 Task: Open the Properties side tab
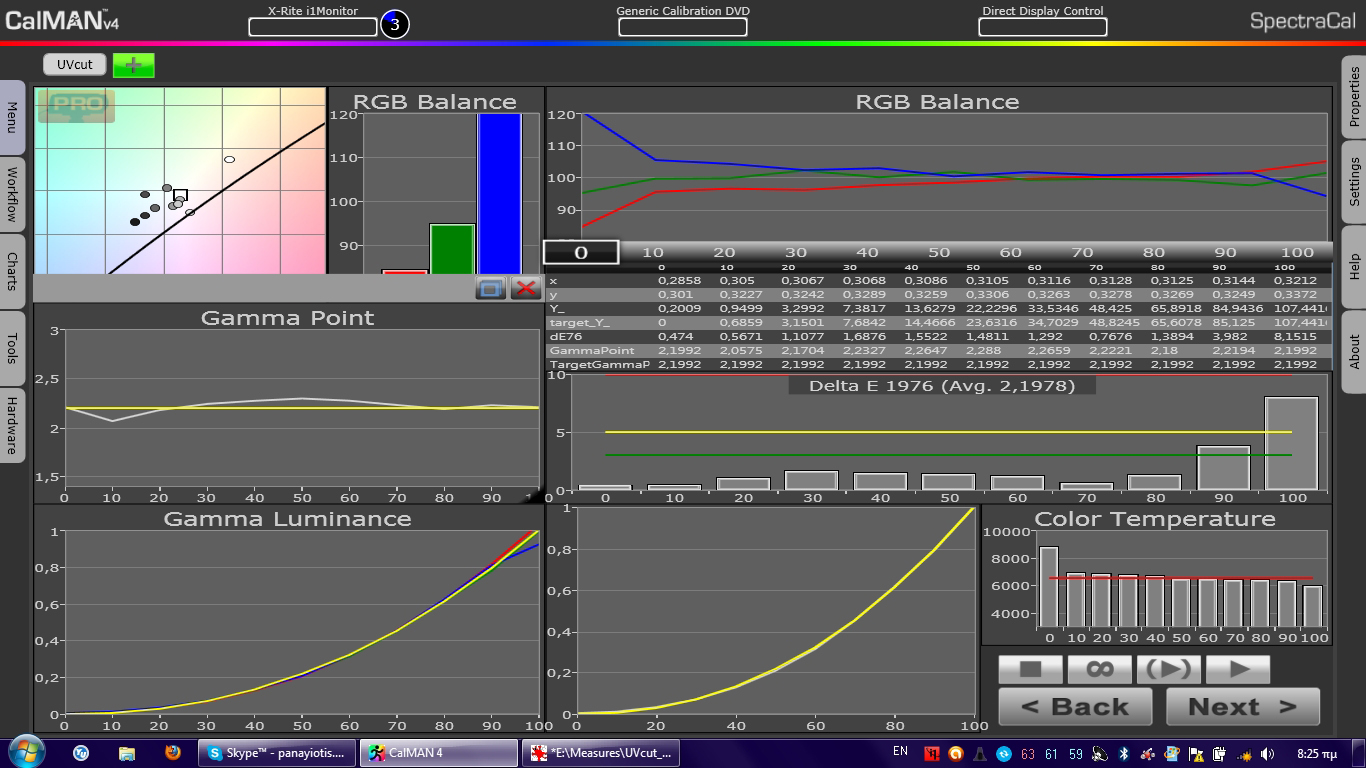coord(1354,96)
